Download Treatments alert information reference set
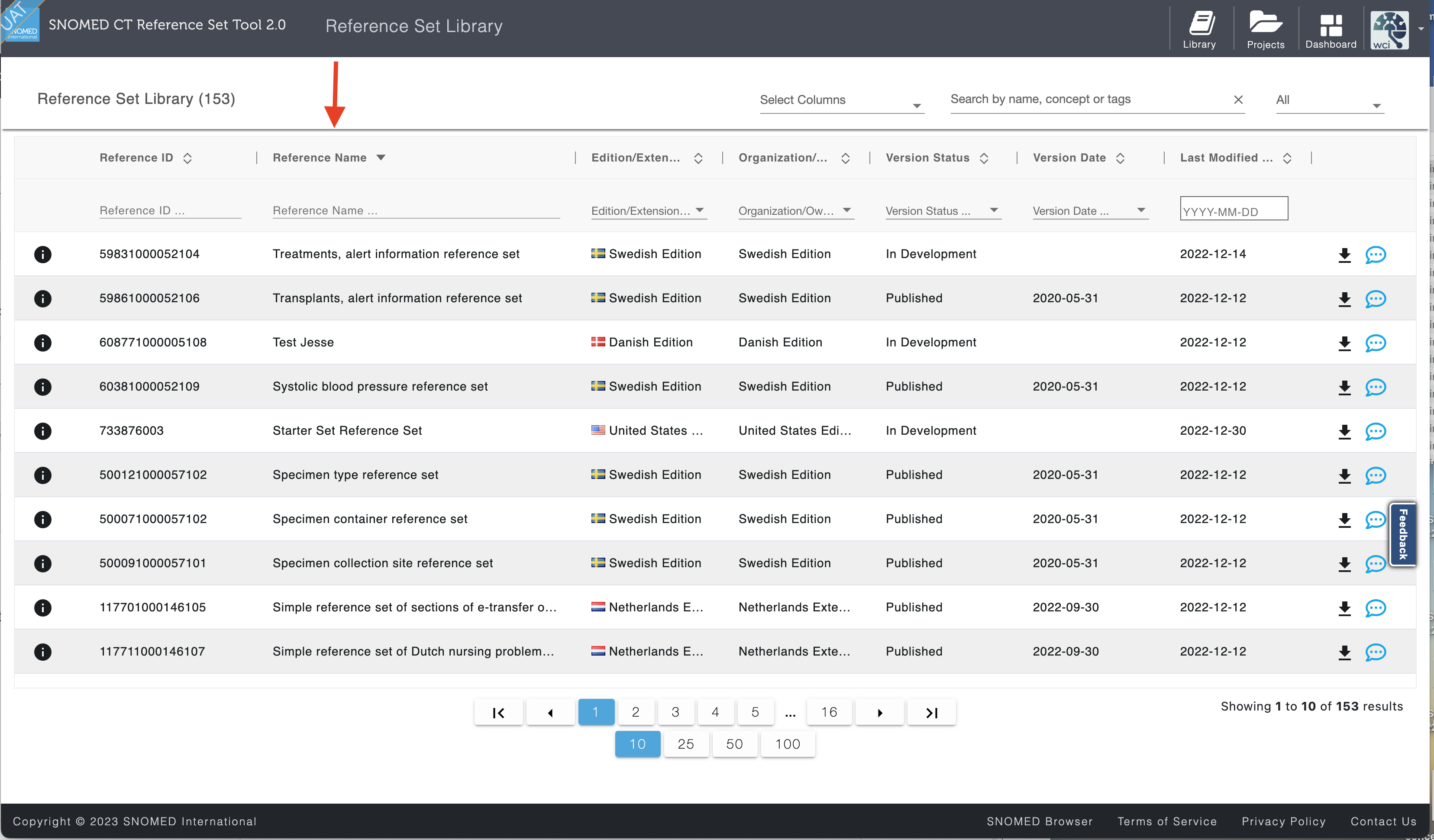 point(1344,255)
